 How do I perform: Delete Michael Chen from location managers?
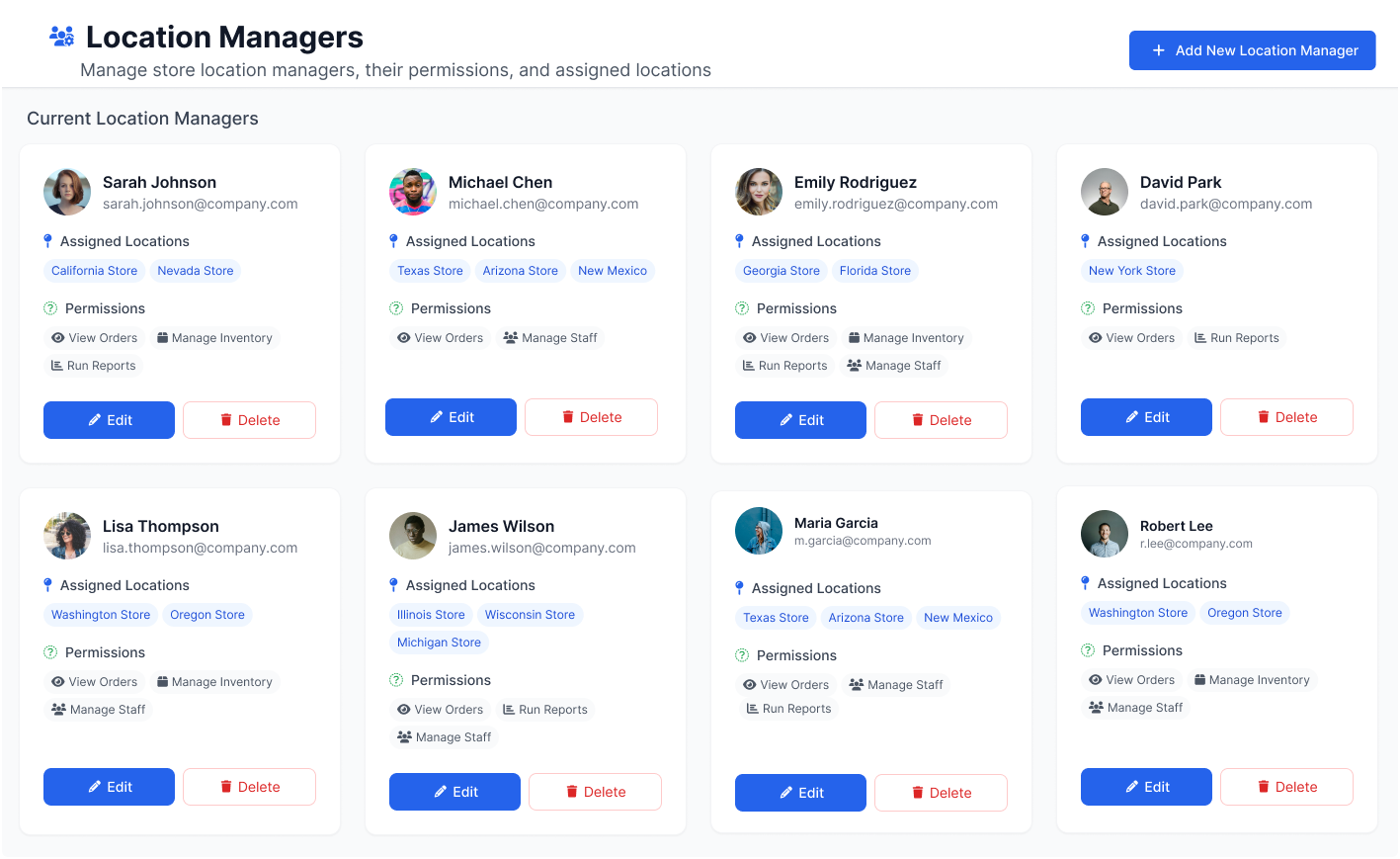[x=591, y=416]
